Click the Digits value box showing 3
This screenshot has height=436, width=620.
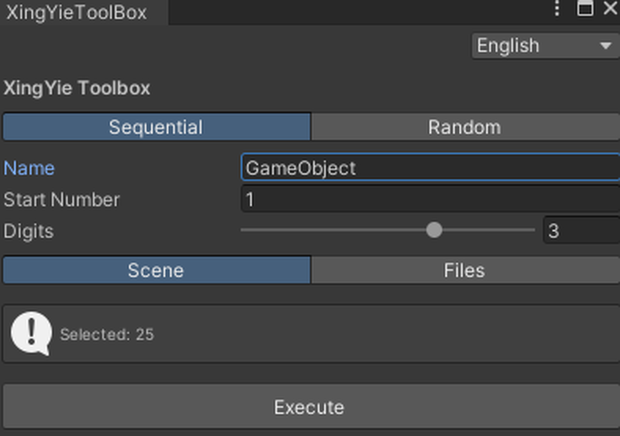click(x=582, y=230)
